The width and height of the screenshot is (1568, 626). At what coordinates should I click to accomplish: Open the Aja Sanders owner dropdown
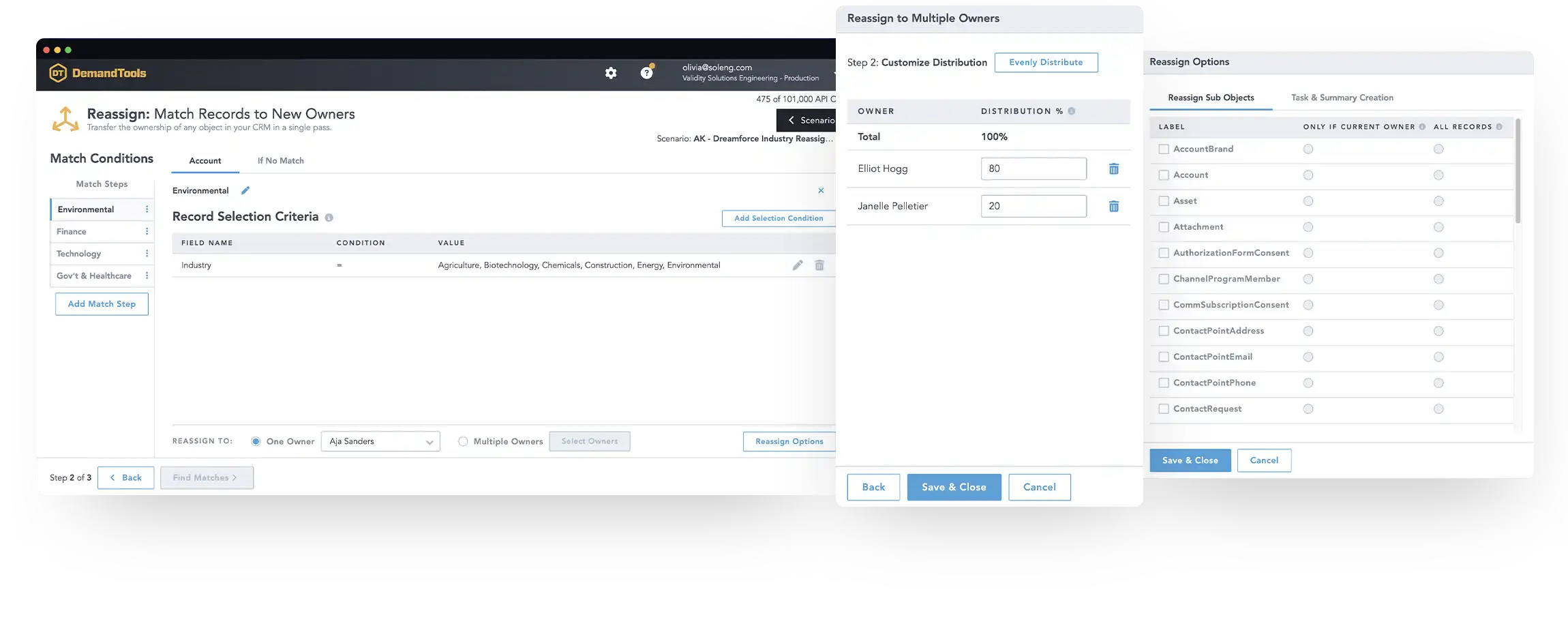point(380,441)
